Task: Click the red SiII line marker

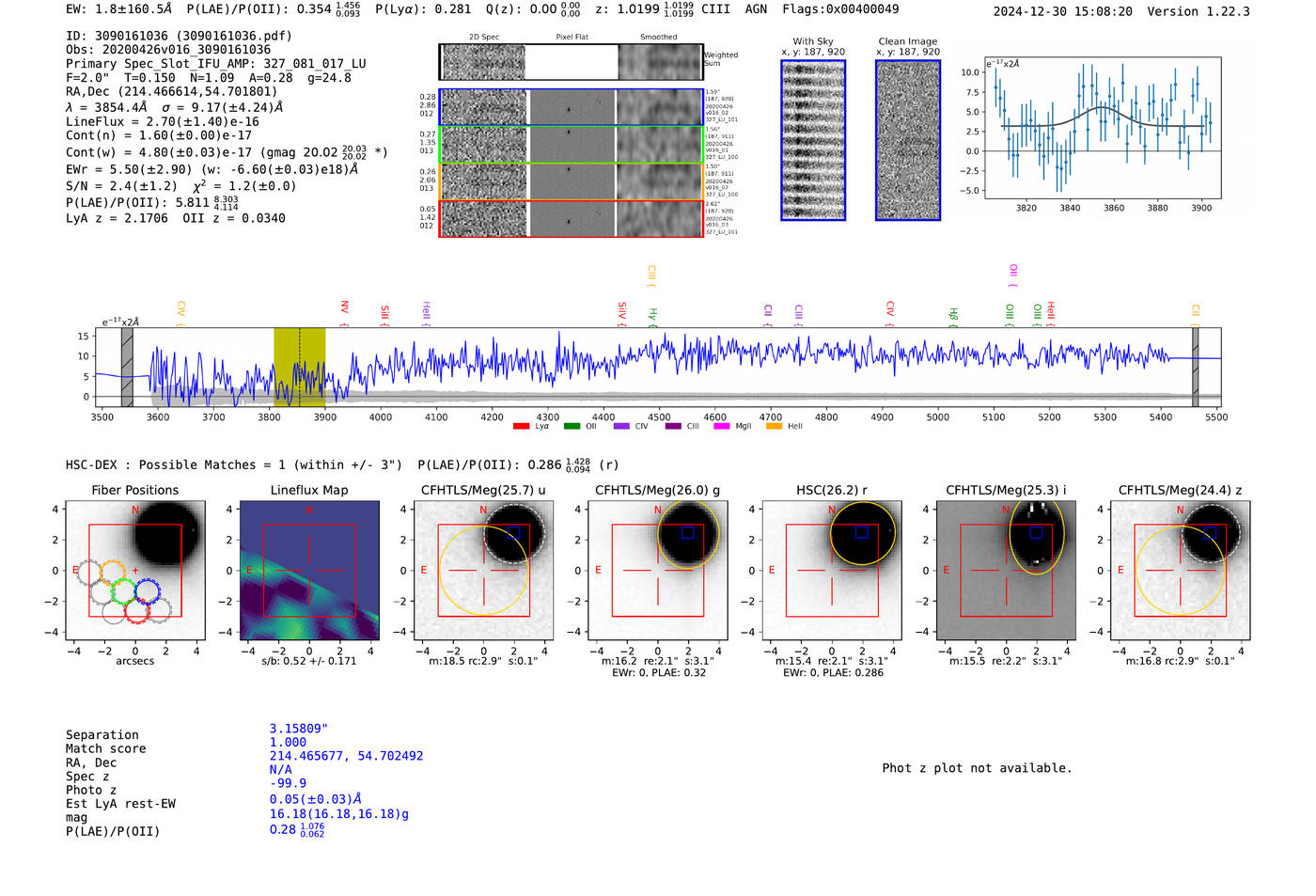Action: (x=385, y=315)
